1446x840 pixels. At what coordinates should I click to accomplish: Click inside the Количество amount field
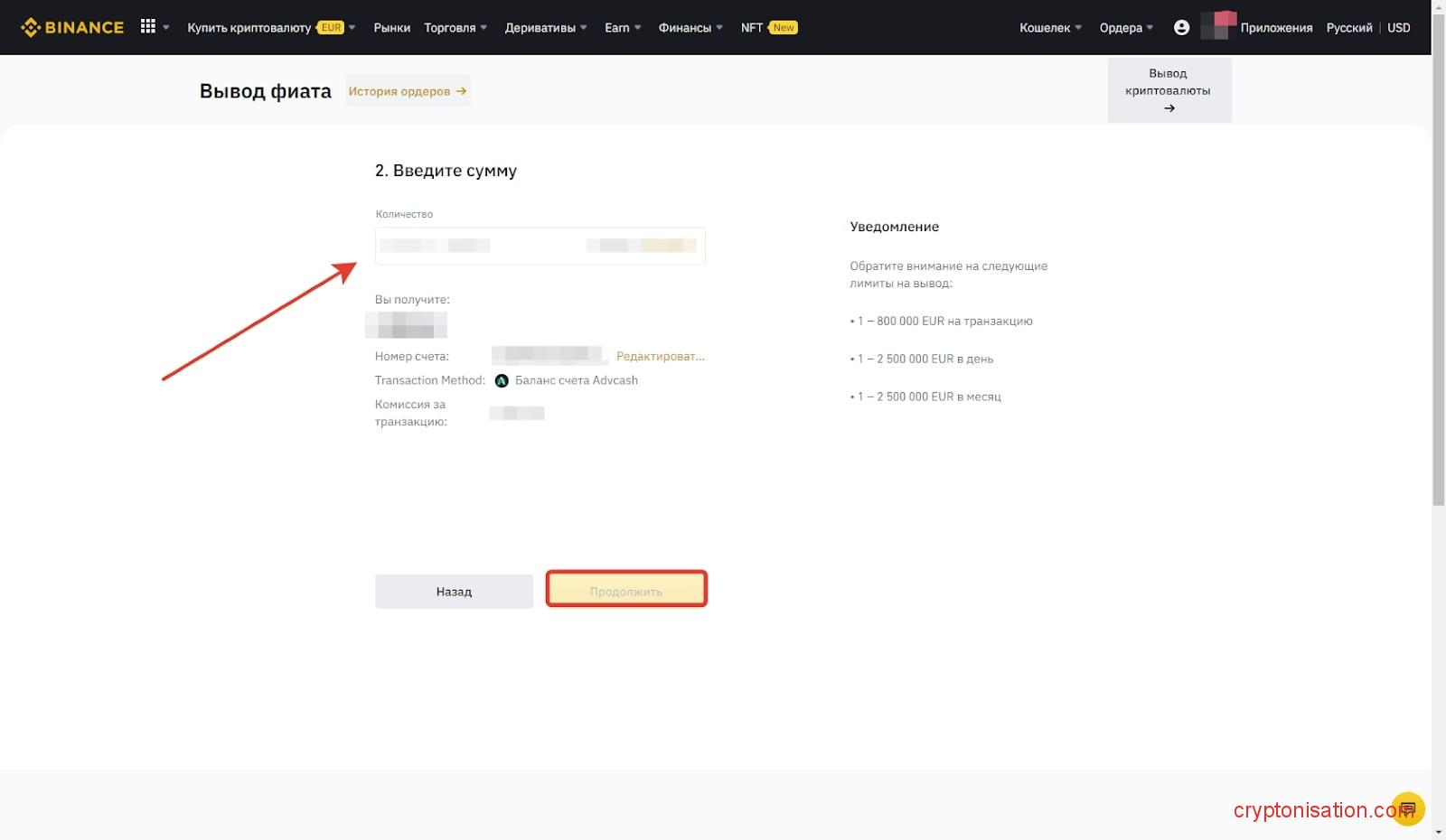point(540,245)
